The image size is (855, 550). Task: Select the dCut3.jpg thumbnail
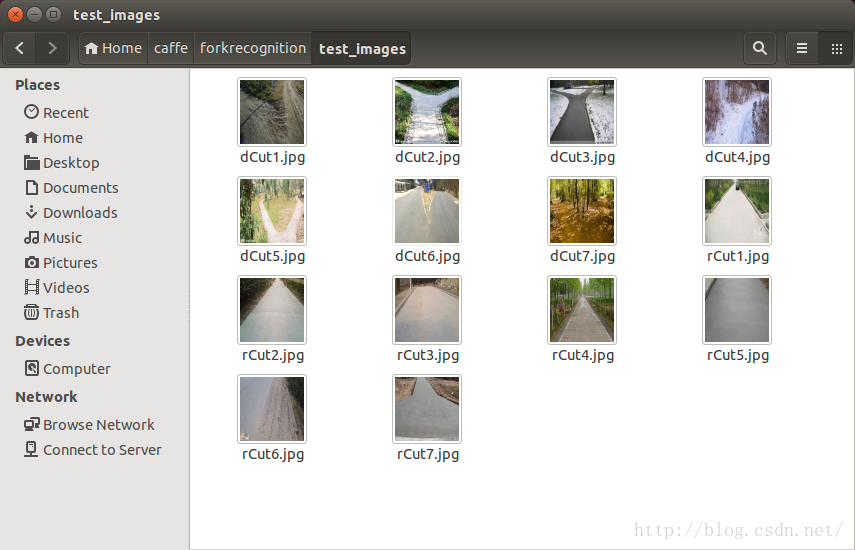pos(582,112)
